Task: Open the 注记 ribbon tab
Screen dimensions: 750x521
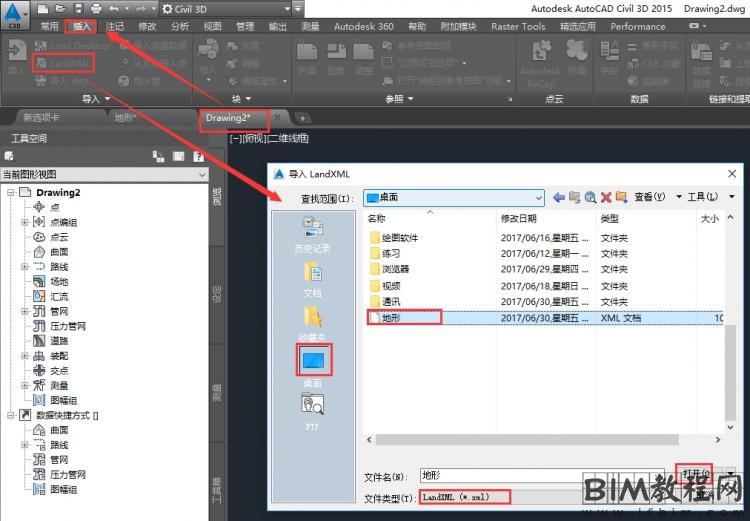Action: (x=114, y=26)
